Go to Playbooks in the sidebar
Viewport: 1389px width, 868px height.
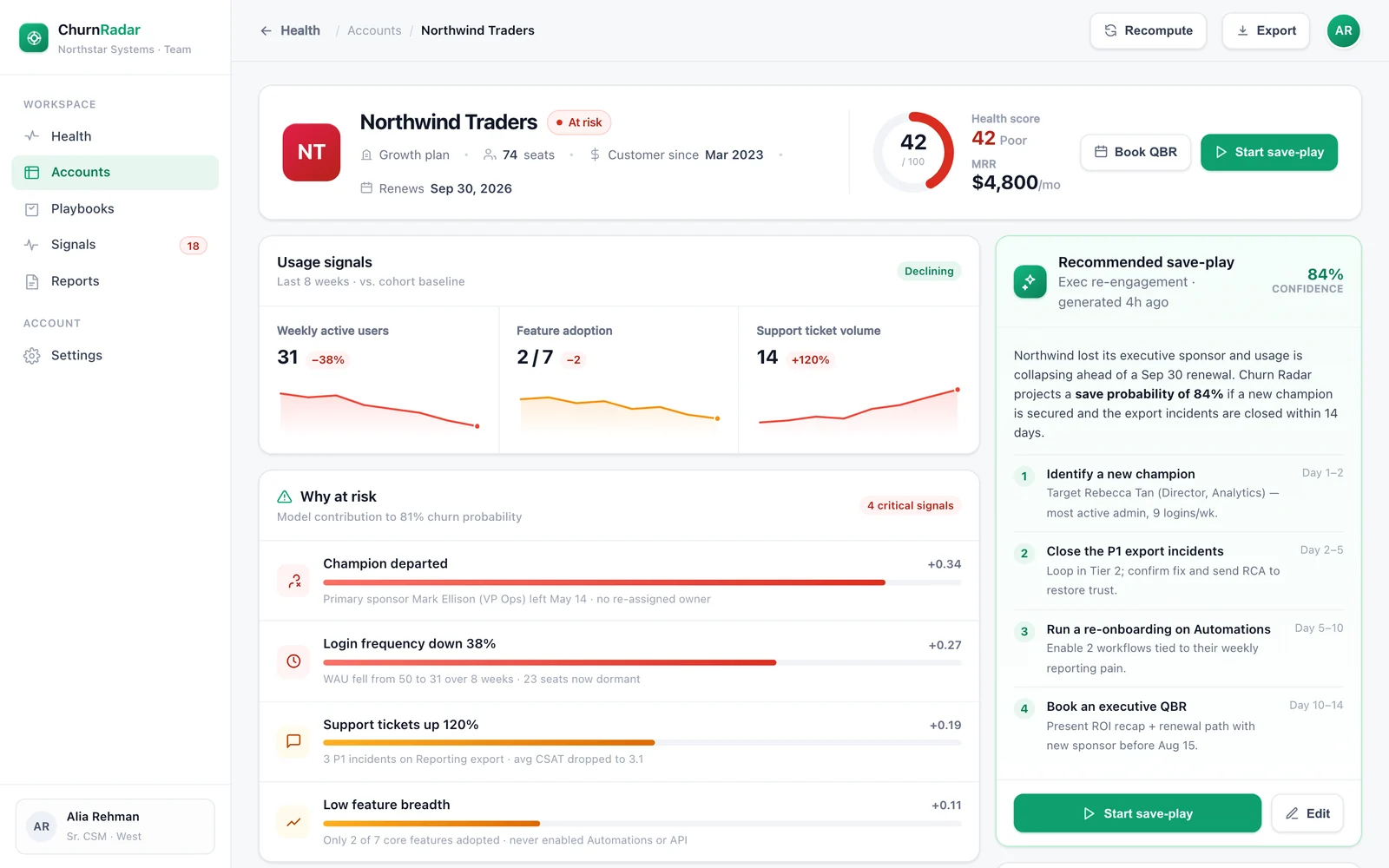[115, 208]
